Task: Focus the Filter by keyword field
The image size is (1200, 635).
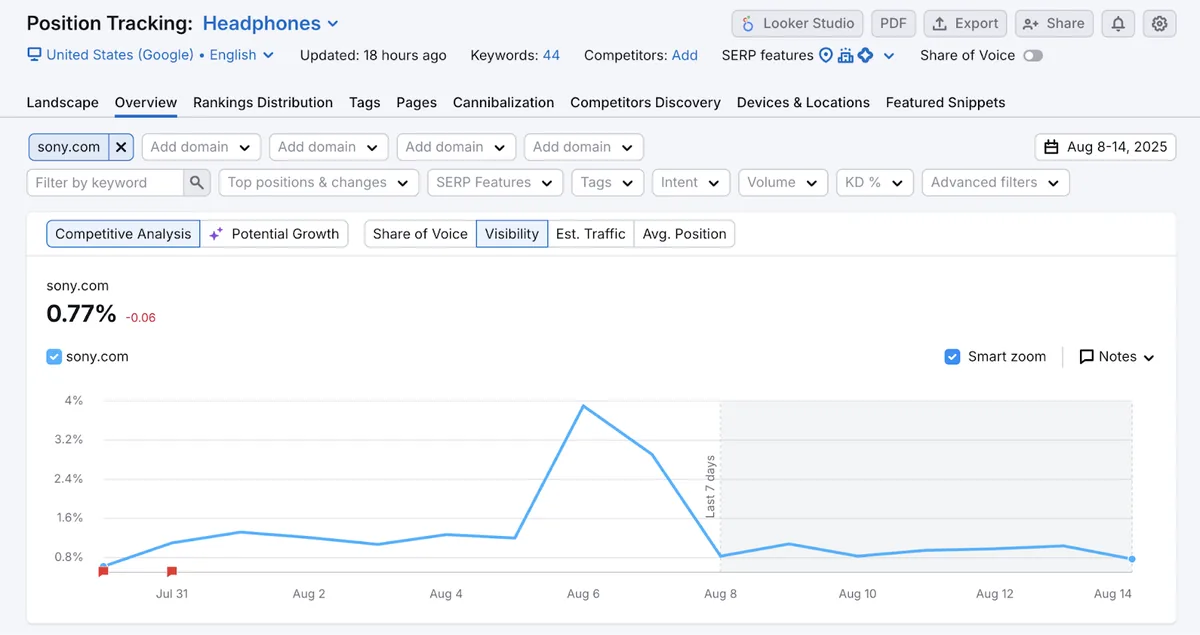Action: 105,183
